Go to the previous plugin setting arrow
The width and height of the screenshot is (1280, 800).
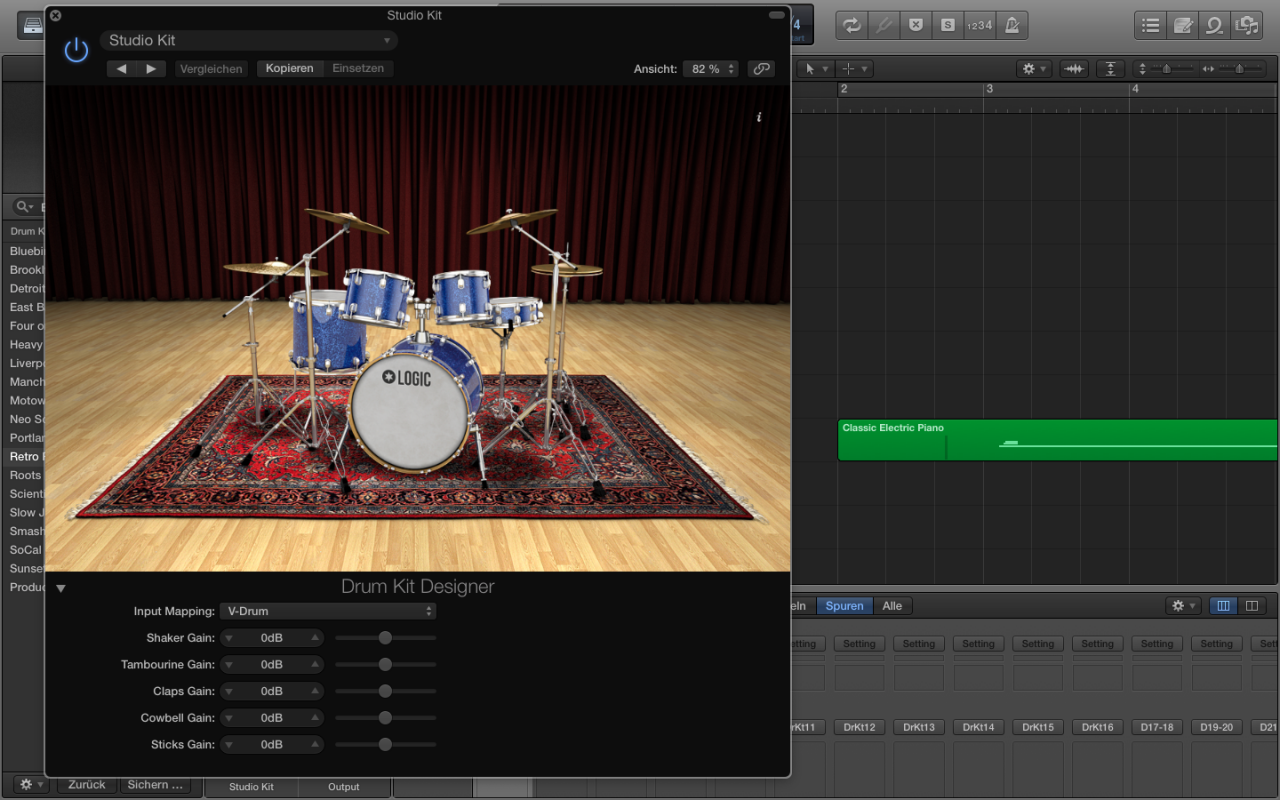pyautogui.click(x=122, y=69)
